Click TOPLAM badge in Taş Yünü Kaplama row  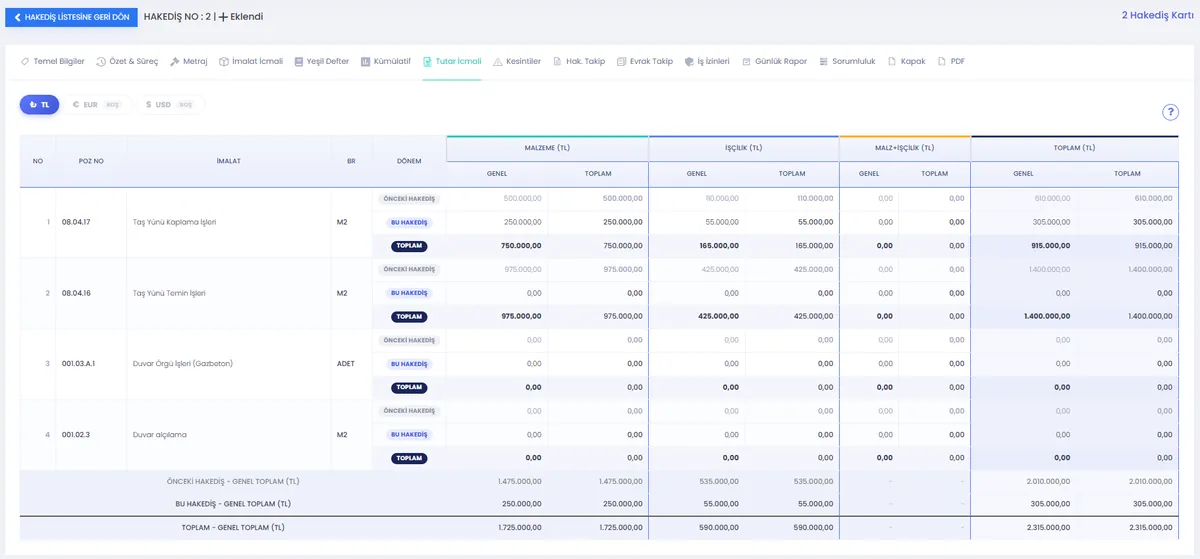tap(409, 246)
